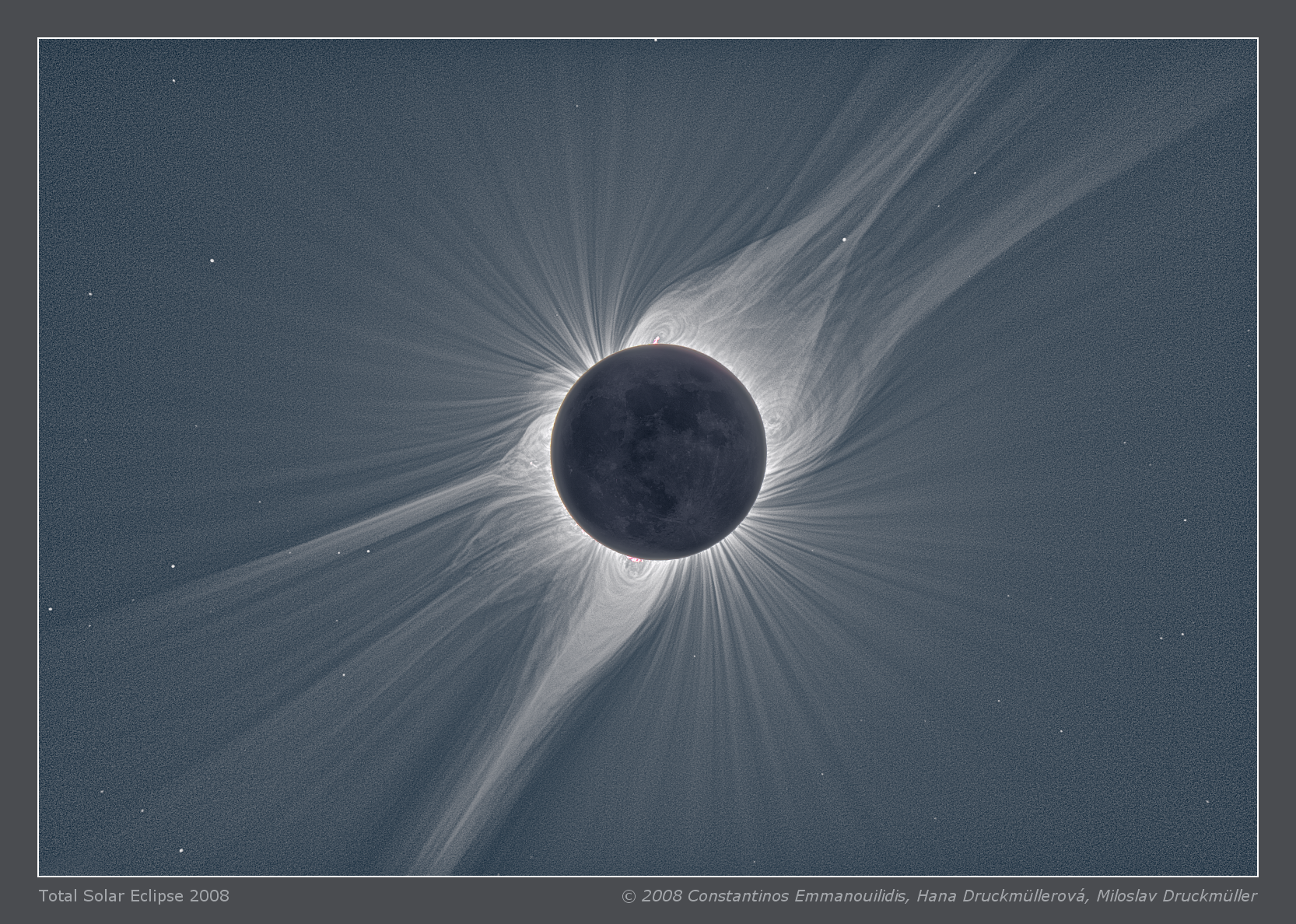
Task: Click the © 2008 copyright symbol text
Action: pyautogui.click(x=652, y=896)
